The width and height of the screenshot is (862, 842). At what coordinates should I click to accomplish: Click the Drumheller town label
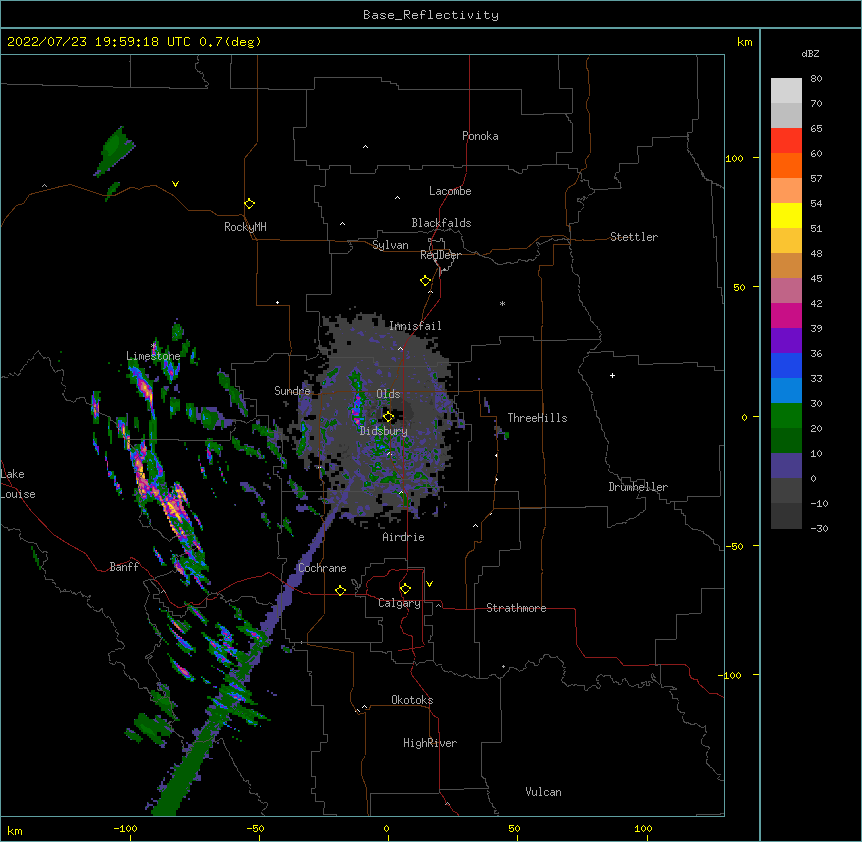point(638,487)
